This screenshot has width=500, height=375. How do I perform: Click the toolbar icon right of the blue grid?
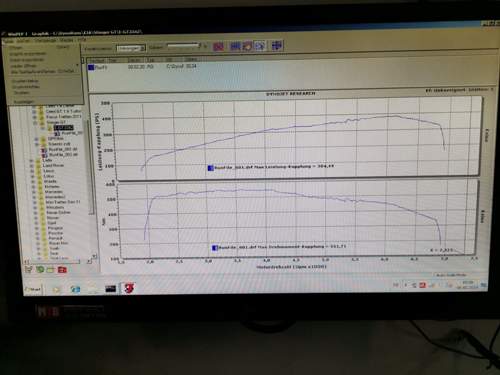247,46
